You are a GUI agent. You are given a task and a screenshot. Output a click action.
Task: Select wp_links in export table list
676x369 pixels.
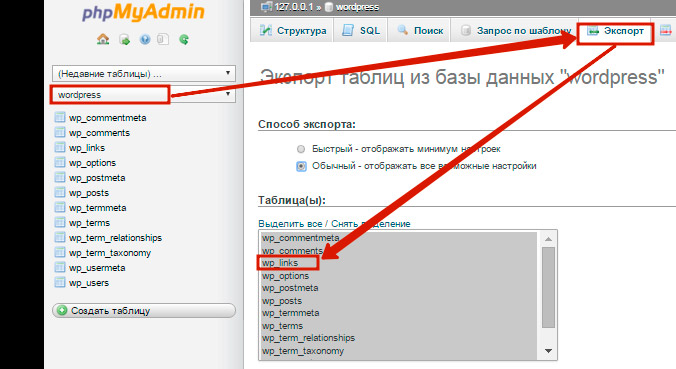[399, 263]
